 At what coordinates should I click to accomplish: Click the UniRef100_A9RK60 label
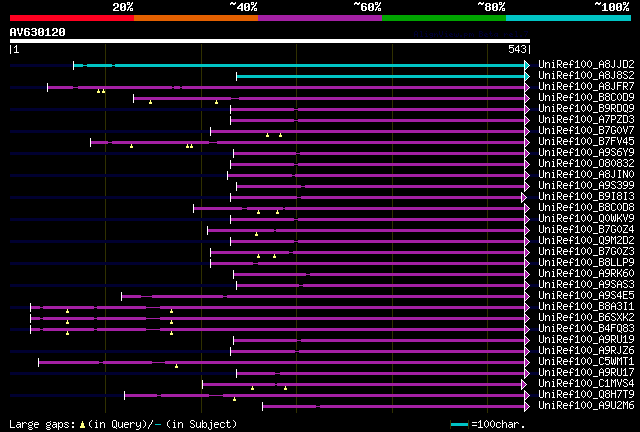pyautogui.click(x=586, y=273)
